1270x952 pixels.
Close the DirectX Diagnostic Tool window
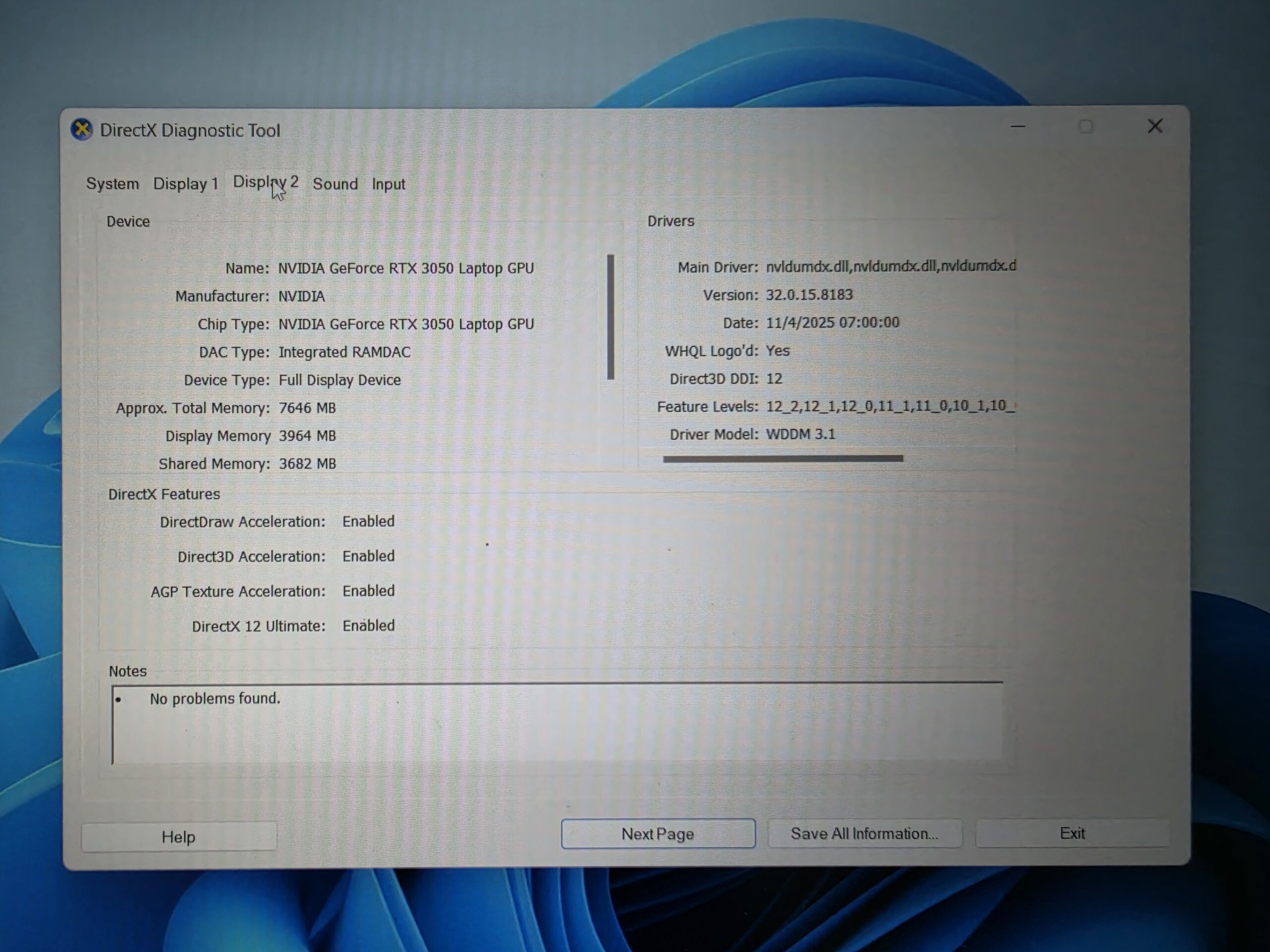coord(1154,126)
